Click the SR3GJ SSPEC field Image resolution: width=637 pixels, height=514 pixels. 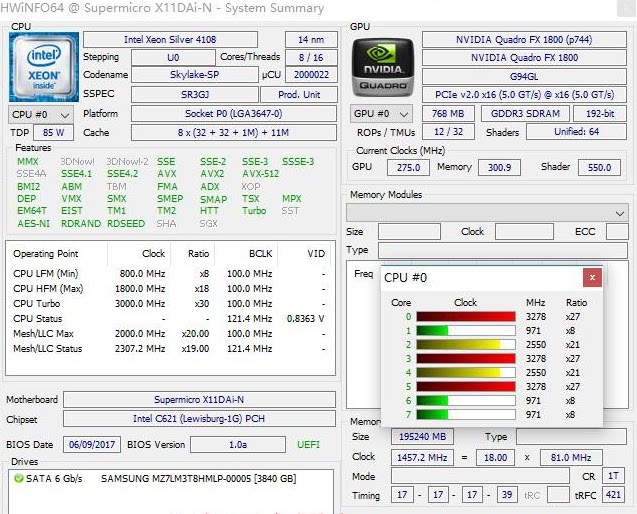[x=195, y=94]
